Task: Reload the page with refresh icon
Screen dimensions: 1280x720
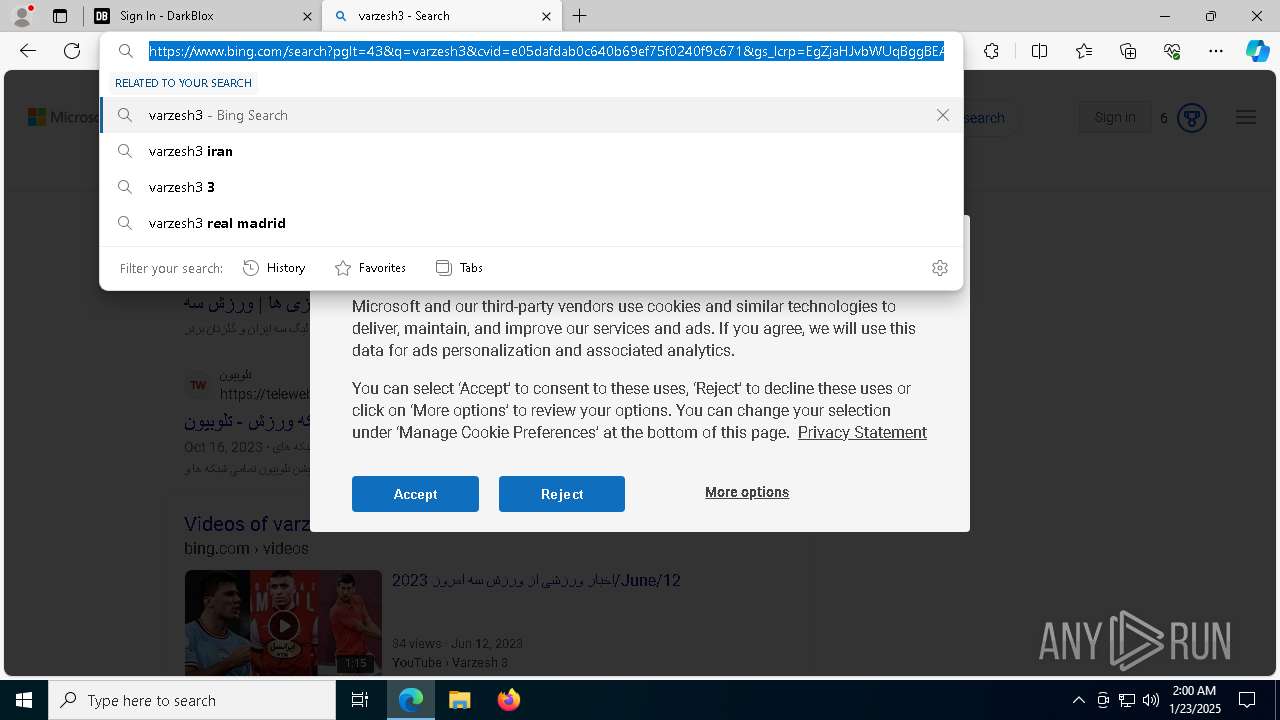Action: coord(72,51)
